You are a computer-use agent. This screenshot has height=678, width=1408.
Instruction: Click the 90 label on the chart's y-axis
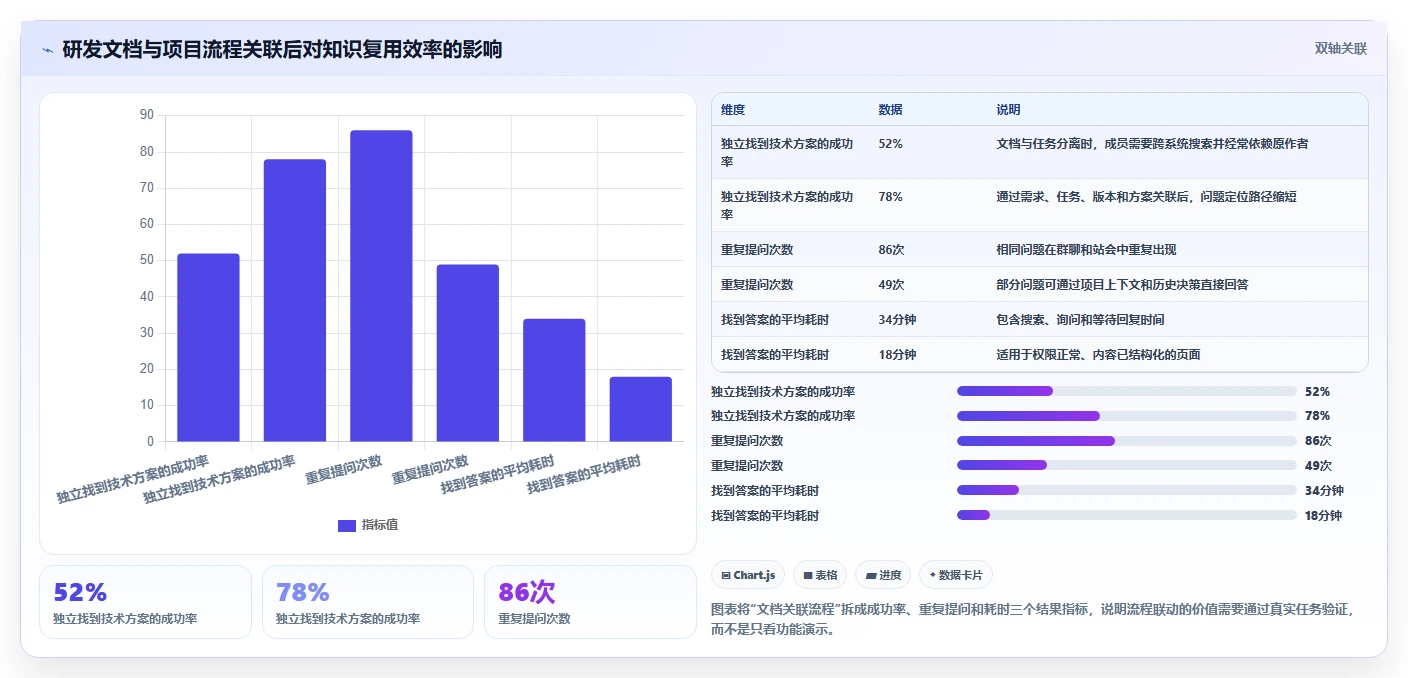point(147,115)
